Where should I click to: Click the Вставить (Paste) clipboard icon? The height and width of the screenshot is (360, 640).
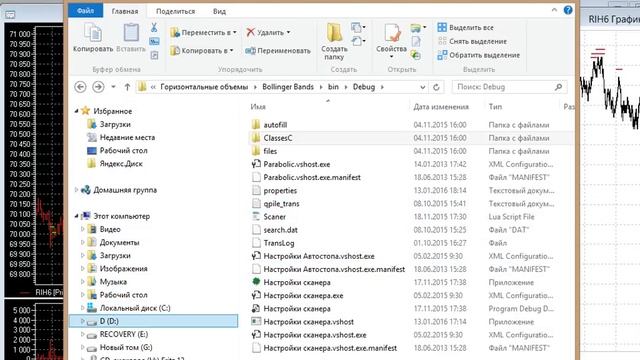131,32
